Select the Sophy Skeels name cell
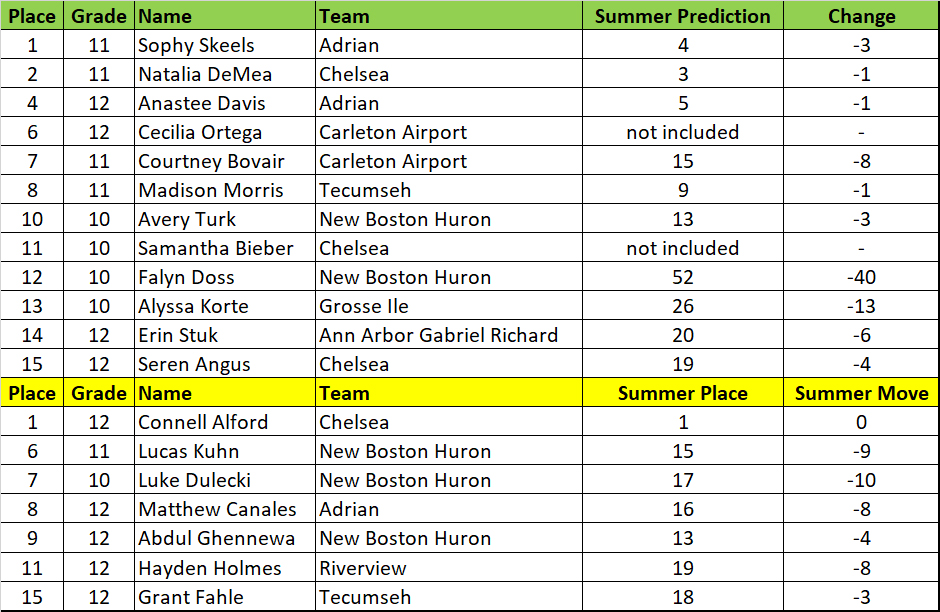The height and width of the screenshot is (612, 940). tap(196, 45)
